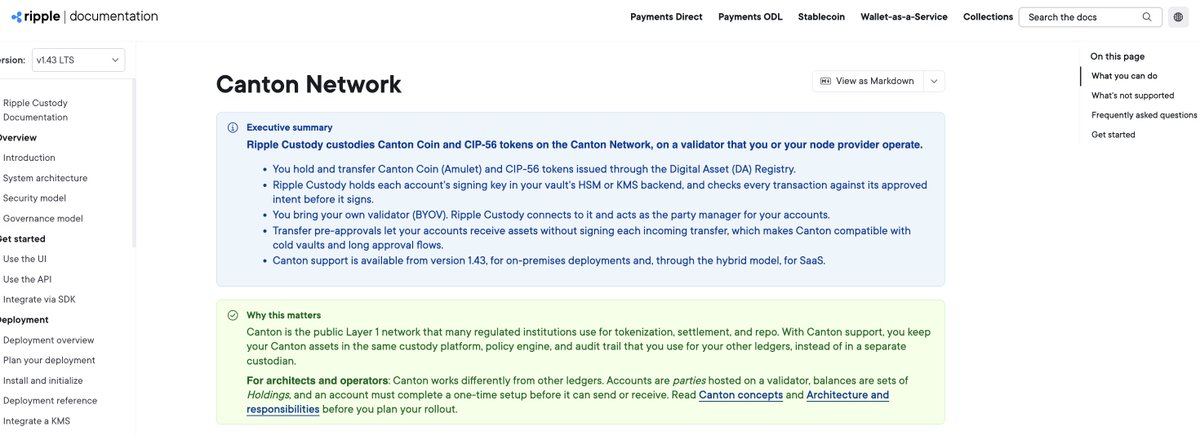Open Stablecoin in top navigation
1200x436 pixels.
(x=822, y=17)
